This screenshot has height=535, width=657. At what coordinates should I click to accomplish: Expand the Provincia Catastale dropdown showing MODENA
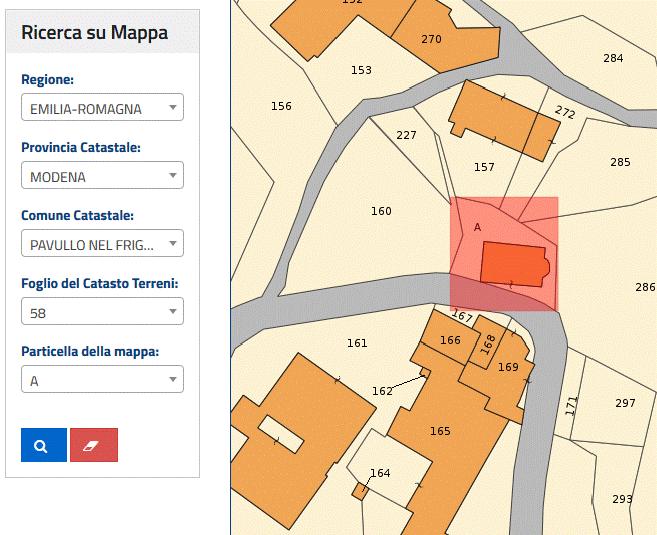coord(102,176)
